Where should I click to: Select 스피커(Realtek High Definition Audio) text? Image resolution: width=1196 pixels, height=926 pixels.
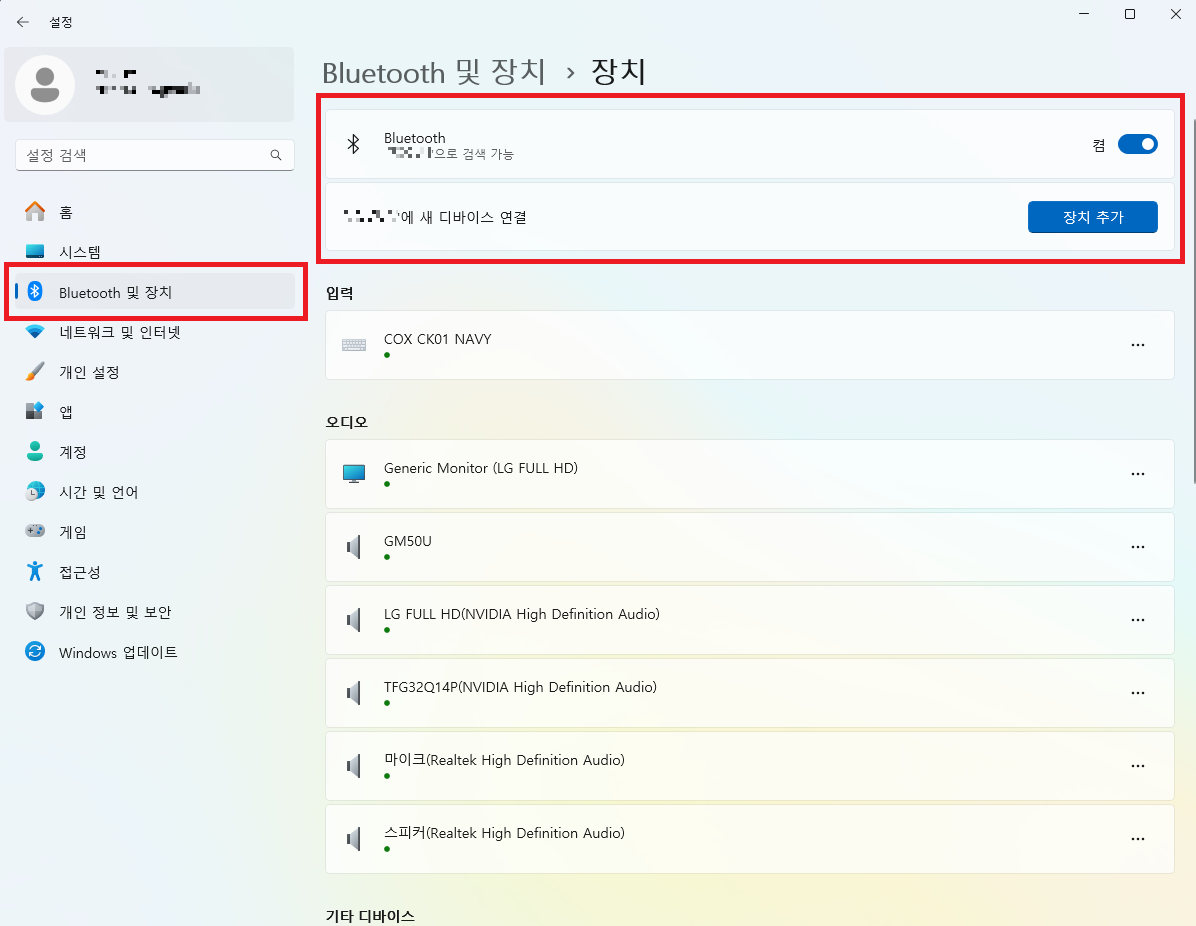(x=504, y=833)
